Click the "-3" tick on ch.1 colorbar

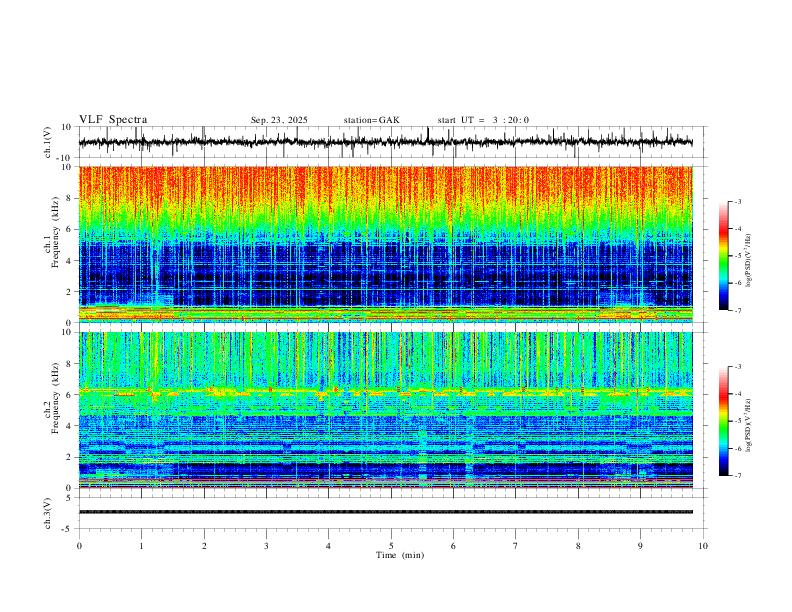pyautogui.click(x=737, y=201)
